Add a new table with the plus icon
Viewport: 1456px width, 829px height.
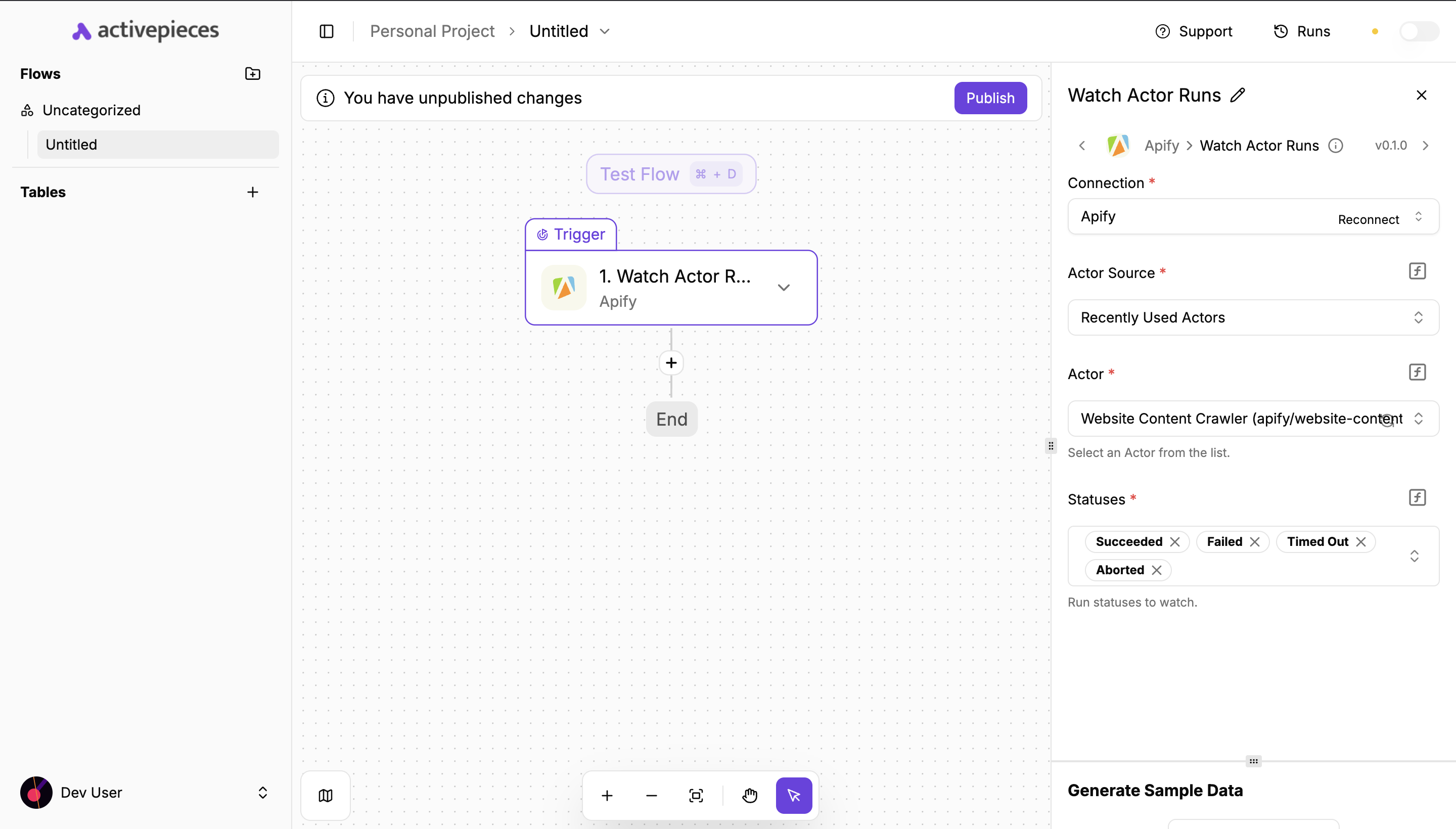pyautogui.click(x=252, y=192)
